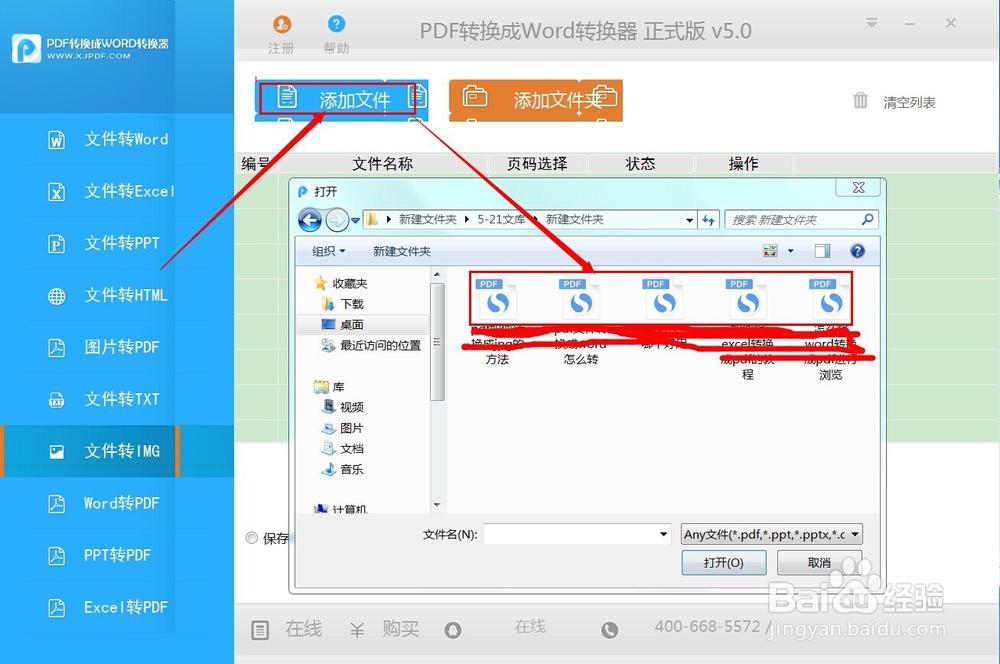This screenshot has width=1000, height=664.
Task: Click the 文件名称 column header
Action: tap(383, 164)
